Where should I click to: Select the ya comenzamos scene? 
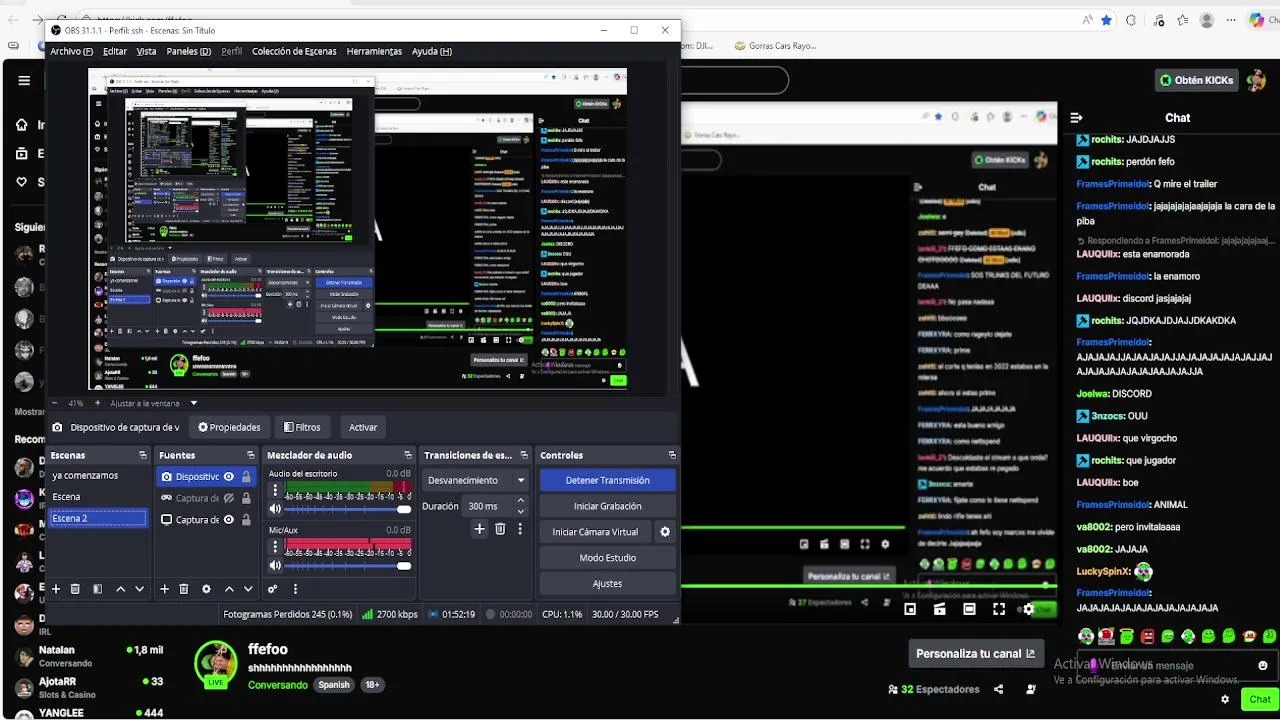point(98,476)
